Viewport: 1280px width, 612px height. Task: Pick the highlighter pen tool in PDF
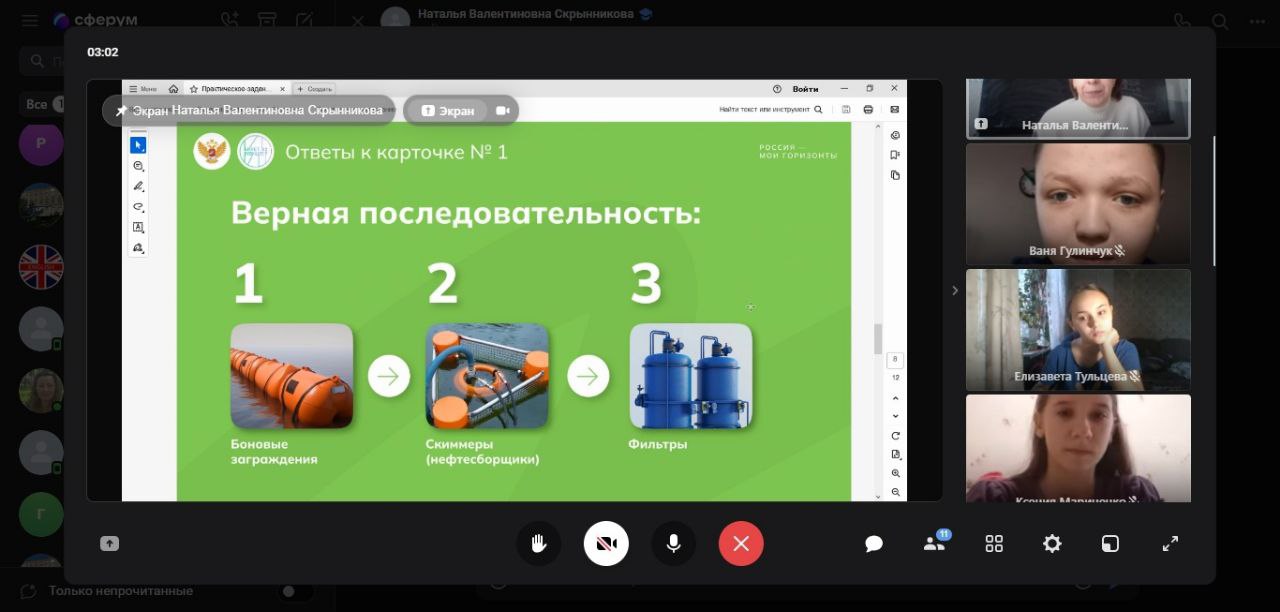pos(138,186)
